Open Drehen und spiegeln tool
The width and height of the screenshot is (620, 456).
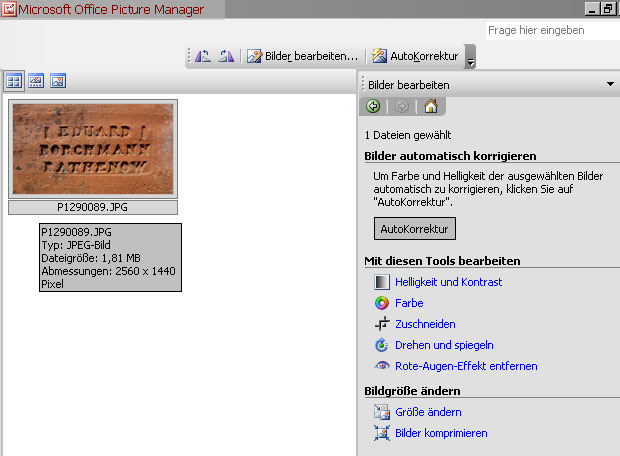pos(444,345)
